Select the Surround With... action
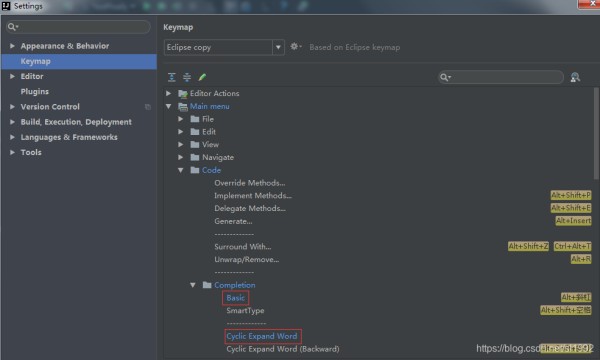Image resolution: width=600 pixels, height=360 pixels. coord(243,247)
